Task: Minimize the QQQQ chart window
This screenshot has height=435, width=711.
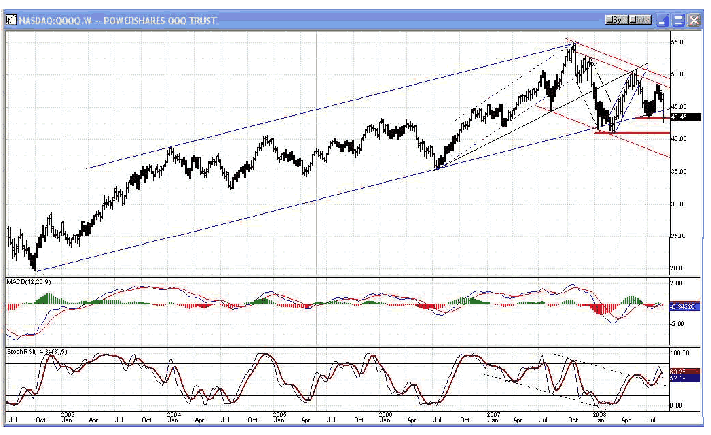Action: tap(663, 20)
